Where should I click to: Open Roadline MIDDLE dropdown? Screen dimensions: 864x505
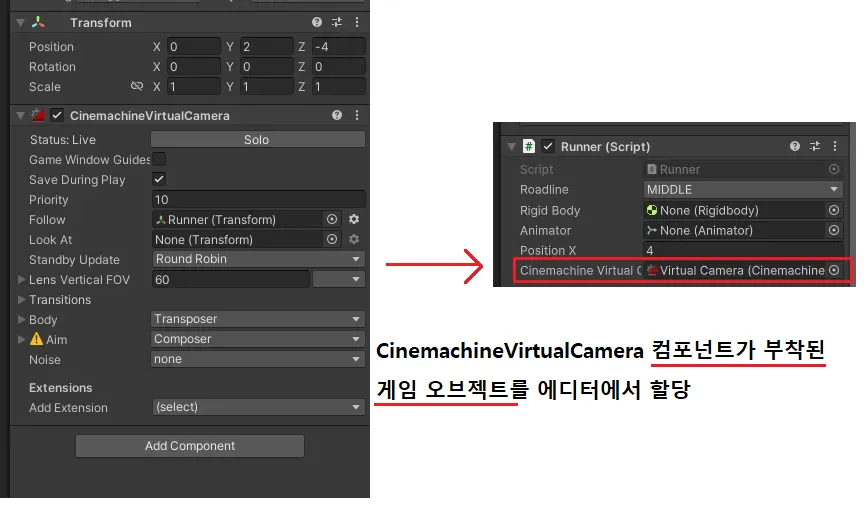(x=743, y=190)
